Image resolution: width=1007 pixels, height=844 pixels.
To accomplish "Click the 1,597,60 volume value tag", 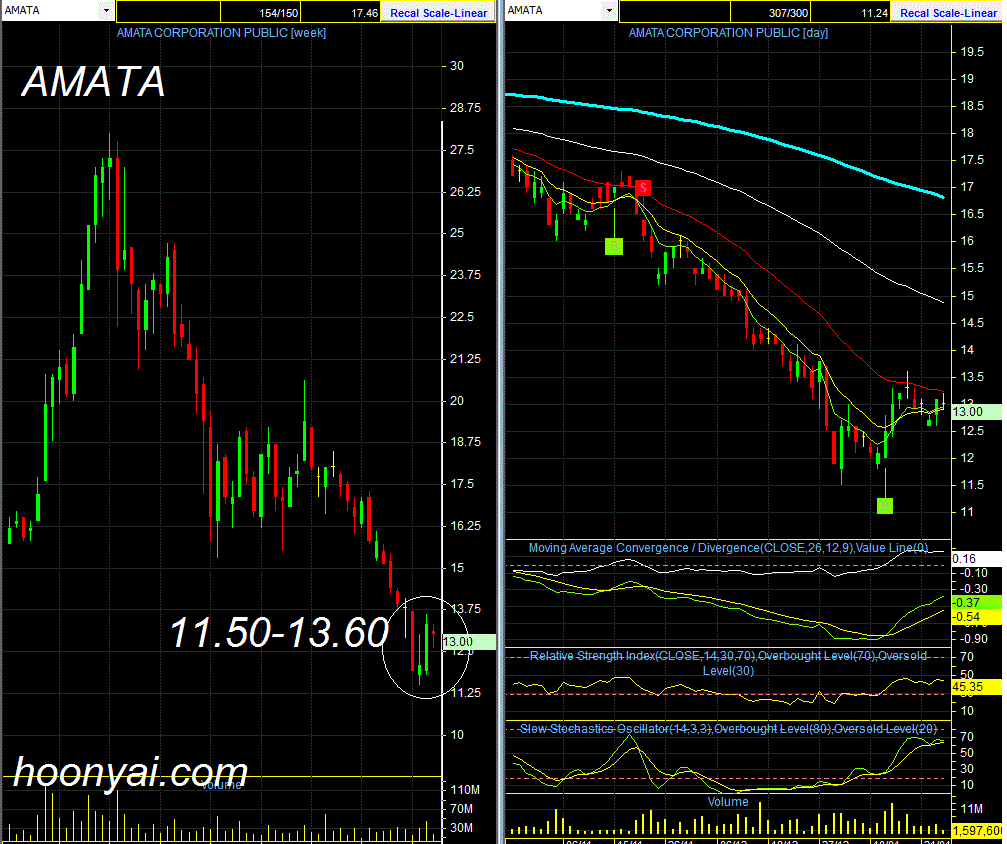I will tap(976, 831).
